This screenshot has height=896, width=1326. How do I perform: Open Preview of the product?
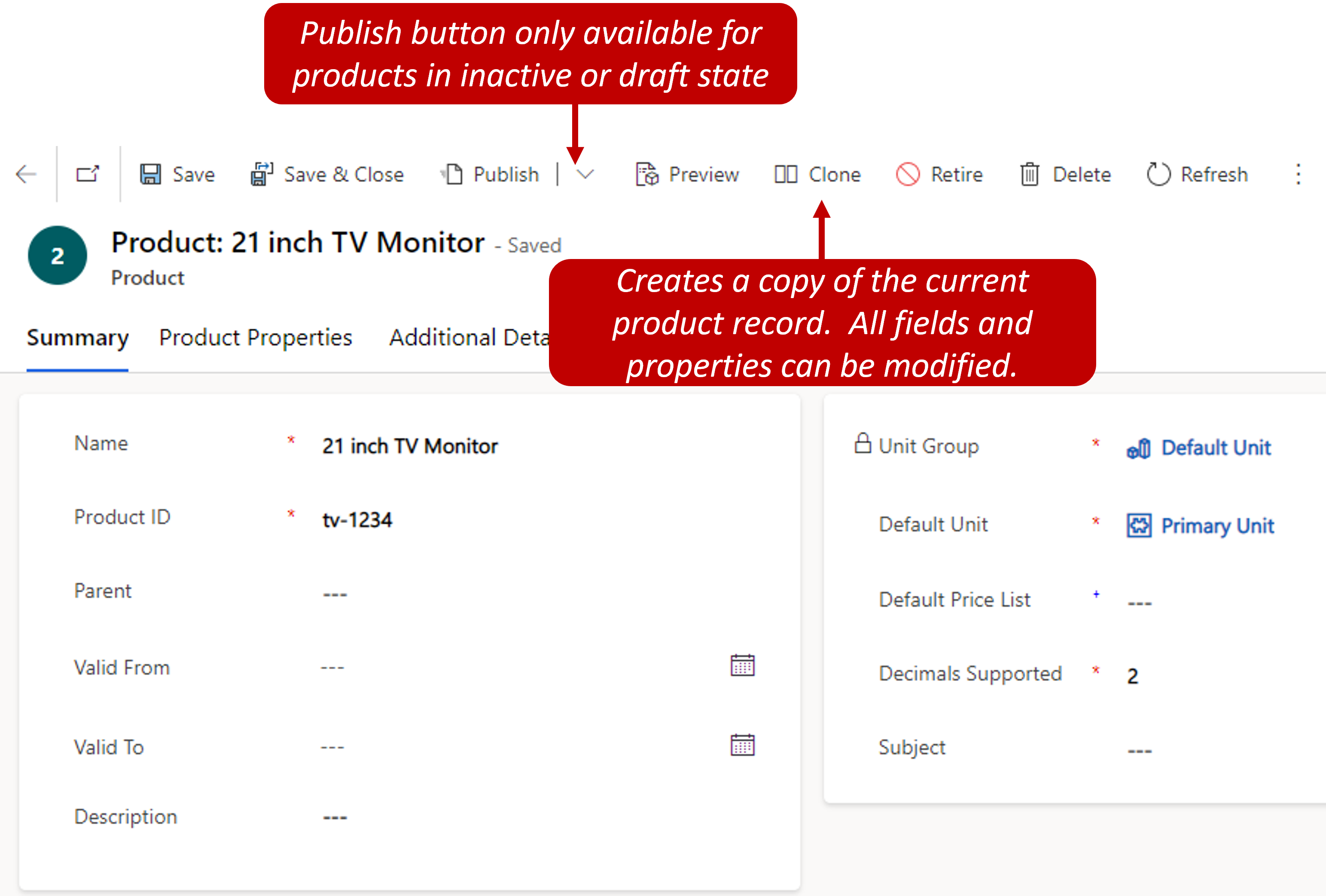click(x=687, y=174)
